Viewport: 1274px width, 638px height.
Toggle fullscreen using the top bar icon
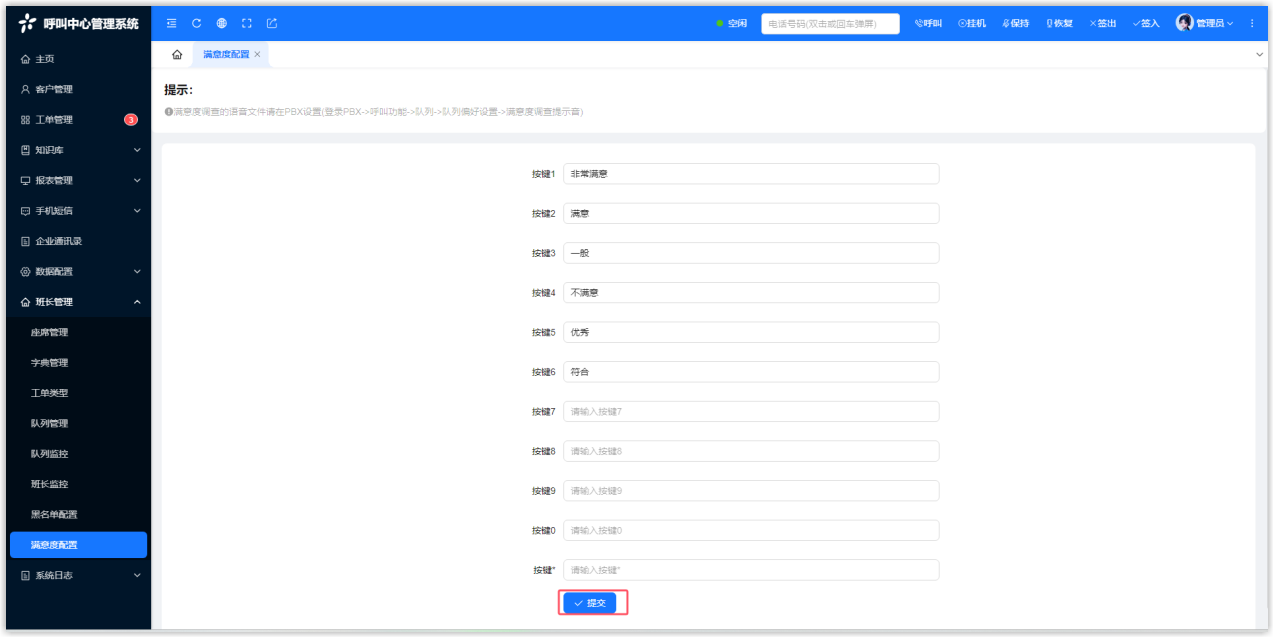(x=246, y=23)
